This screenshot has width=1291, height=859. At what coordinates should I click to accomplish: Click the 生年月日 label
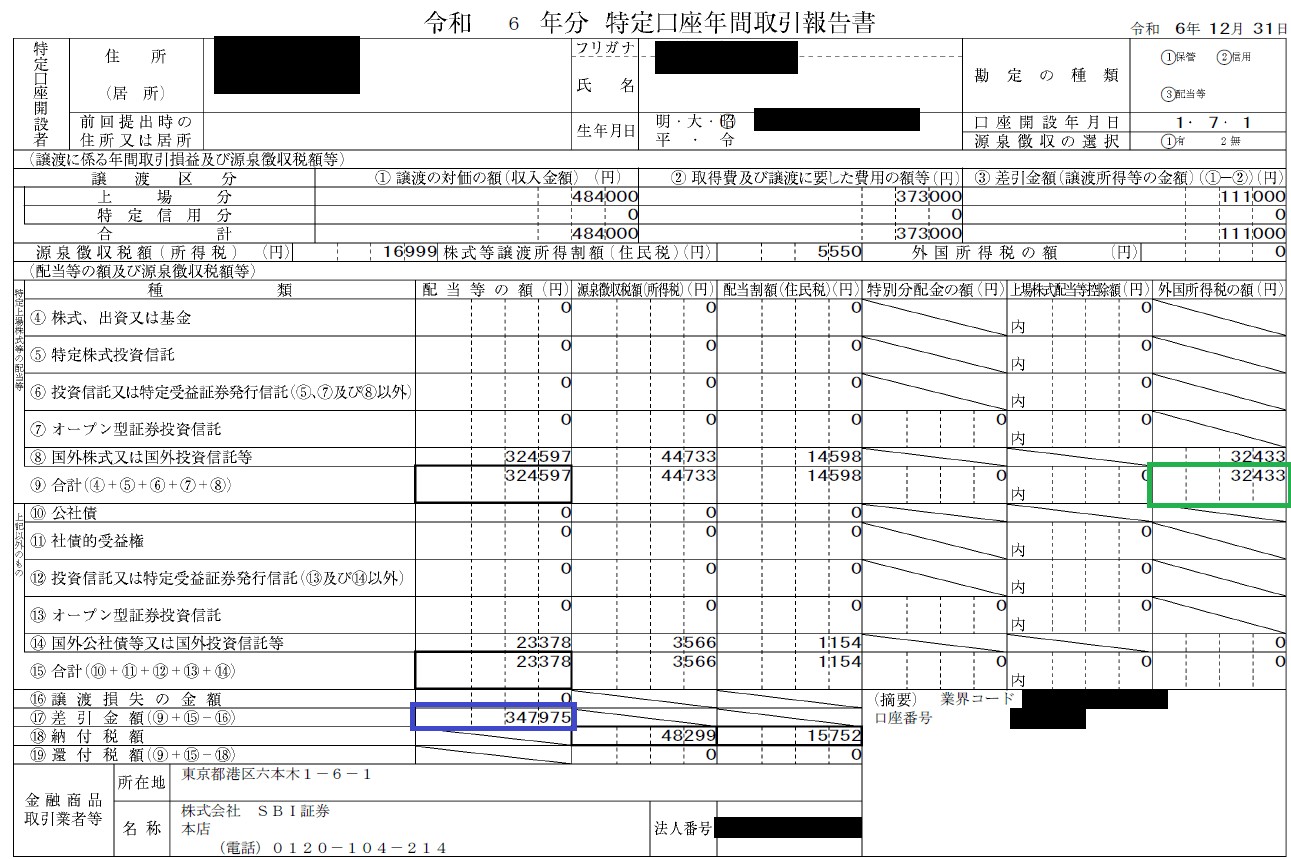pos(606,131)
